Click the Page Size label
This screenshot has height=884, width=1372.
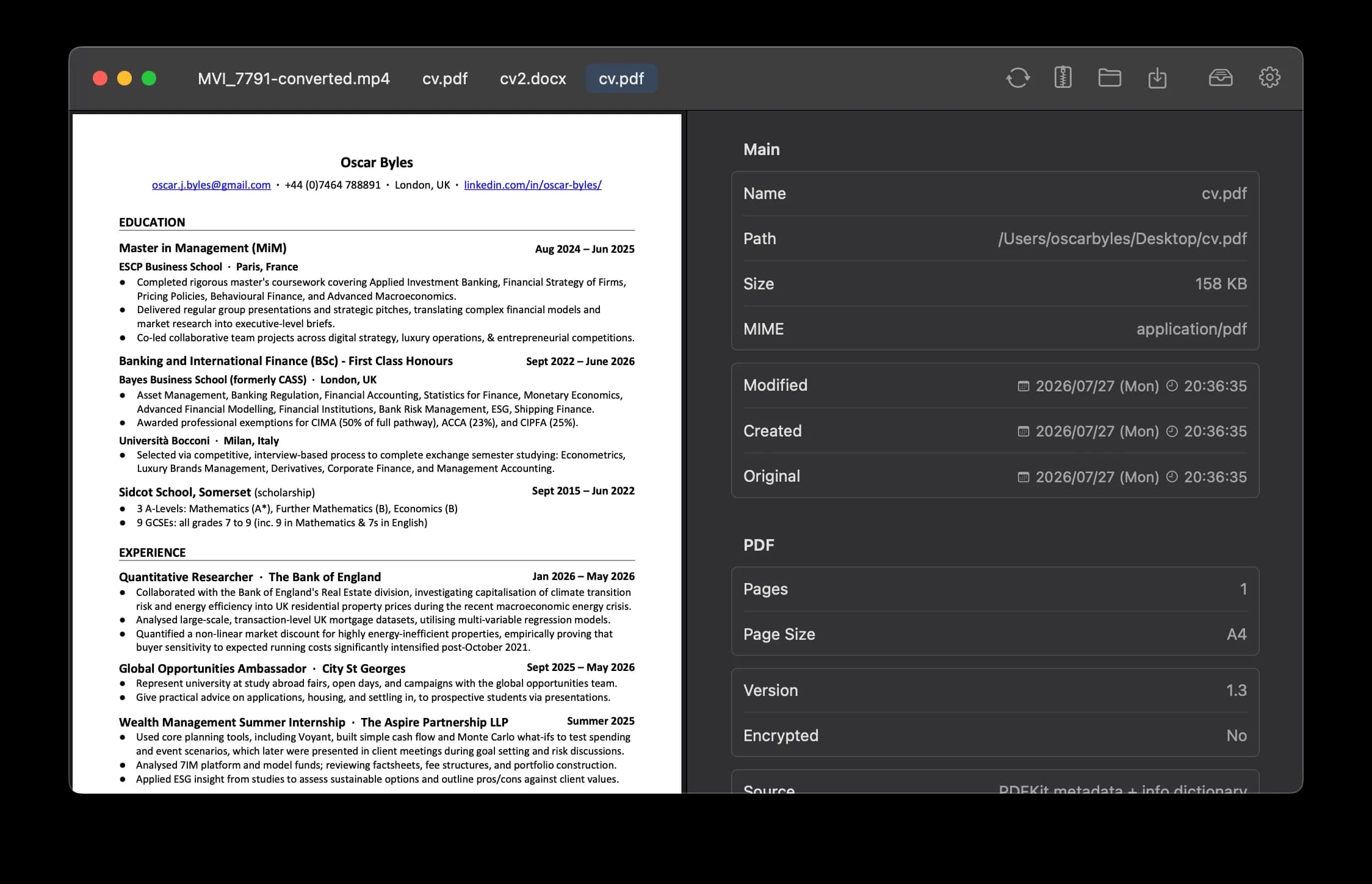(779, 634)
